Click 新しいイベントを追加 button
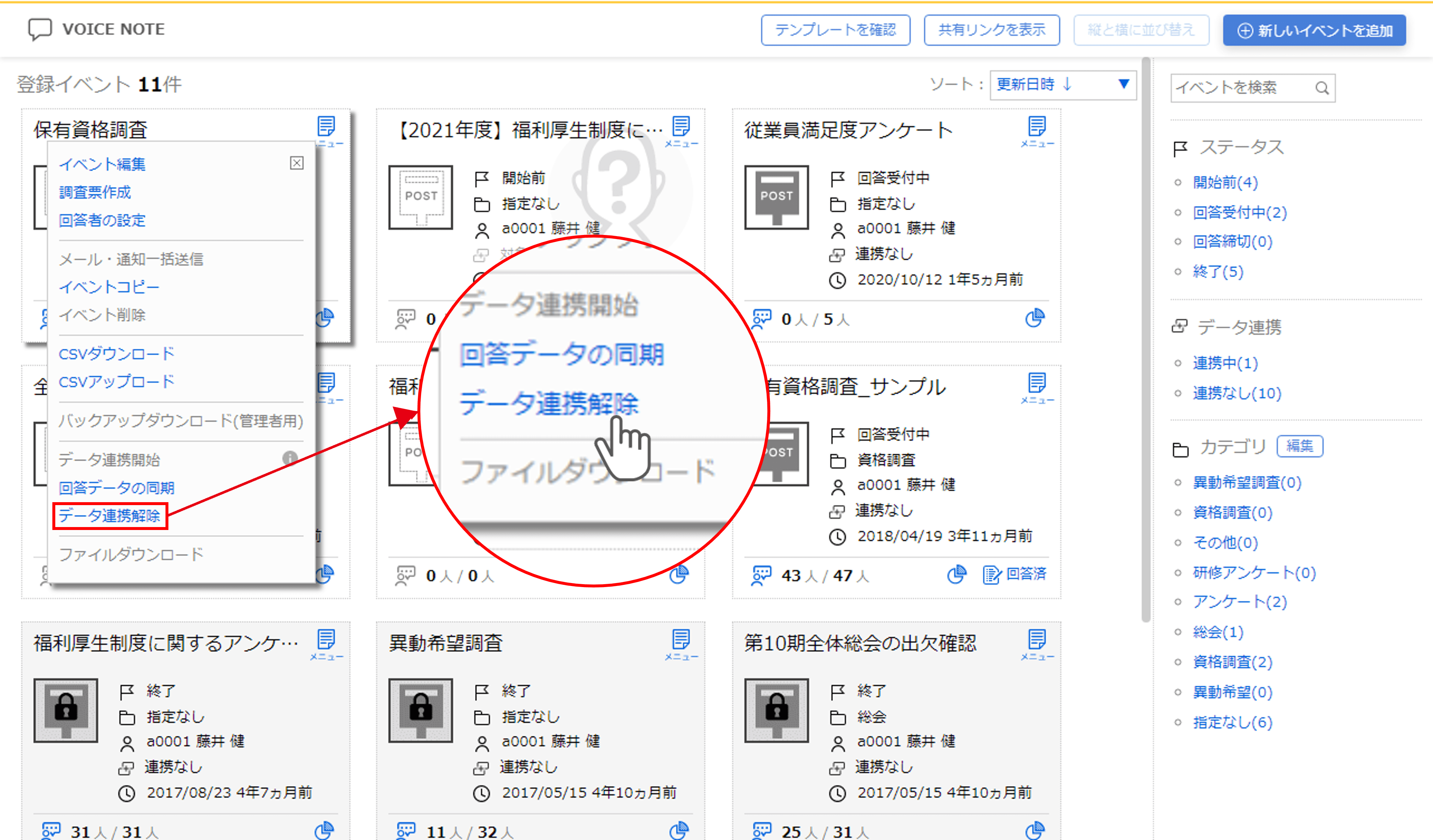Viewport: 1433px width, 840px height. tap(1314, 30)
